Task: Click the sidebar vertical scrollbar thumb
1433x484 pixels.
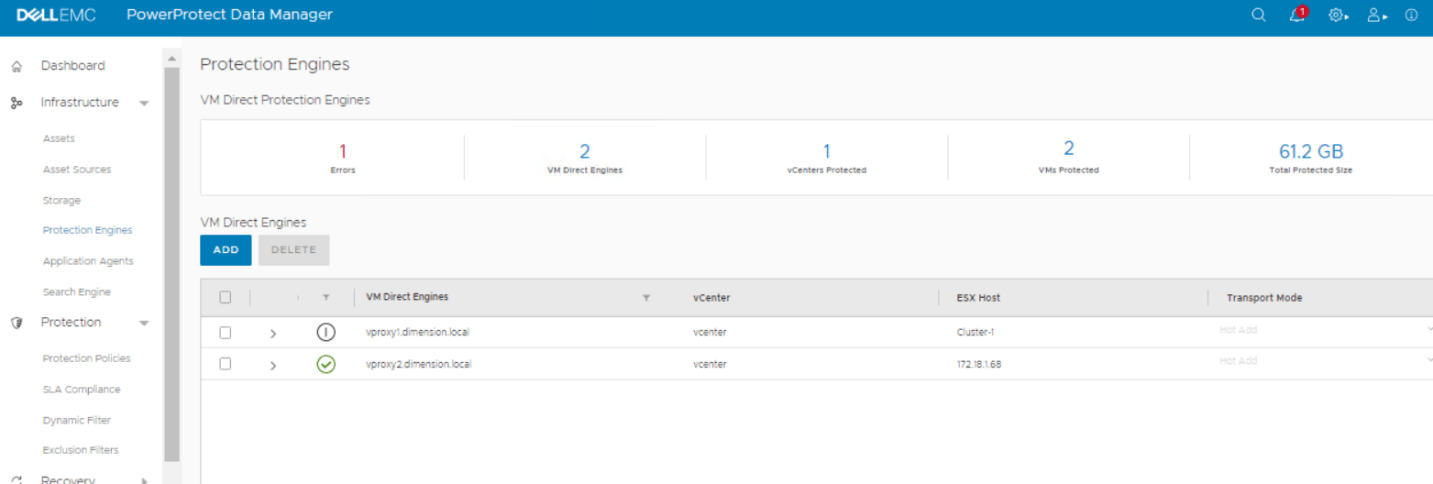Action: (x=171, y=265)
